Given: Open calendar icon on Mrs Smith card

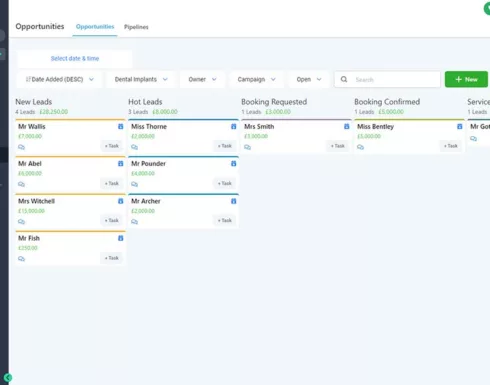Looking at the screenshot, I should pos(347,127).
